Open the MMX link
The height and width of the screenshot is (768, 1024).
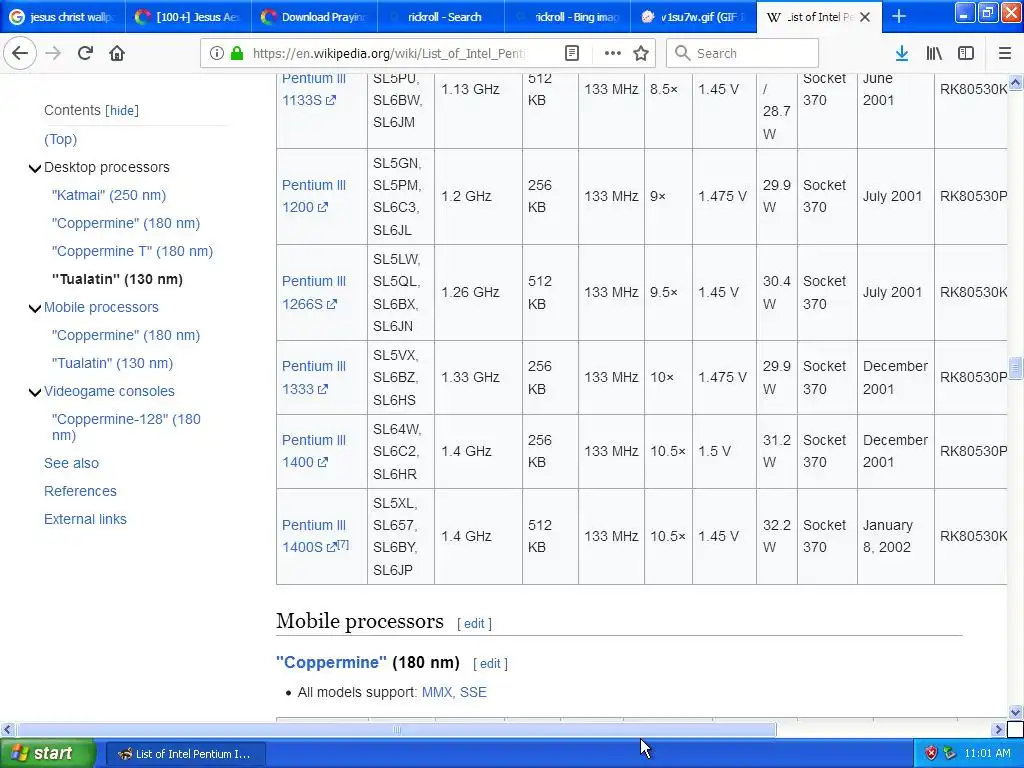pyautogui.click(x=437, y=692)
